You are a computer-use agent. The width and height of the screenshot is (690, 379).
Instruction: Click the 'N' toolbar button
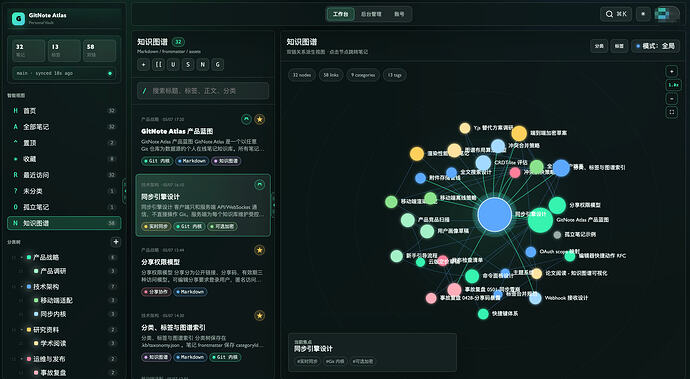(203, 65)
